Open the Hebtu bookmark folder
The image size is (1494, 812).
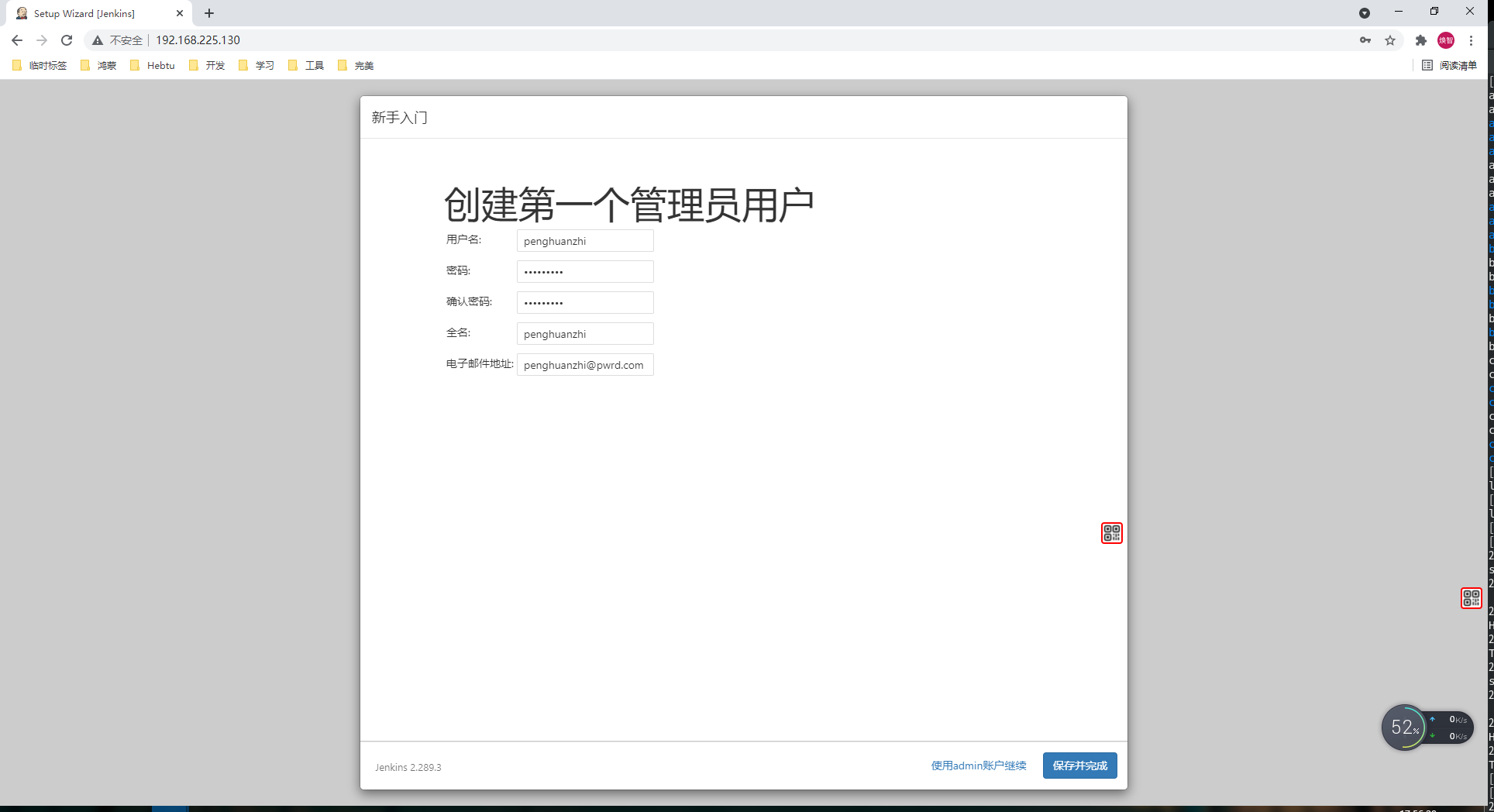(153, 66)
